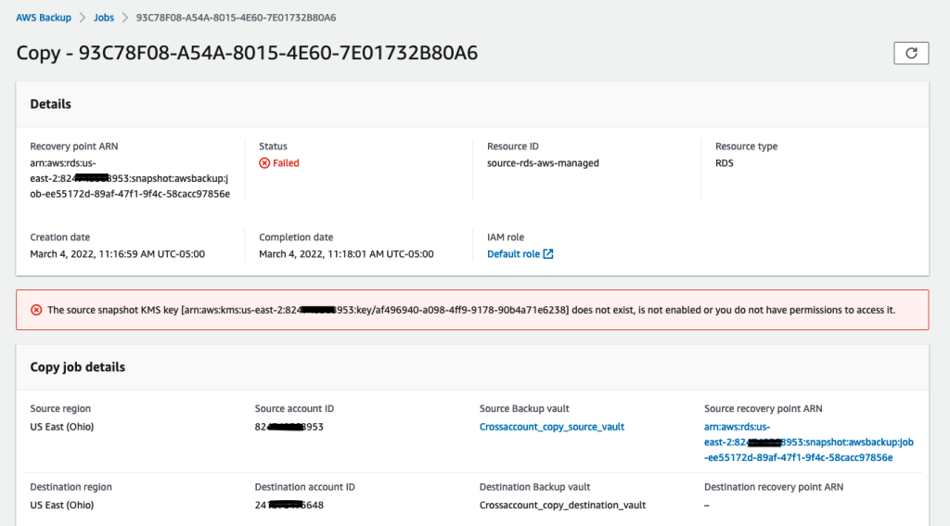Click the breadcrumb chevron after AWS Backup
Viewport: 950px width, 526px height.
point(82,18)
